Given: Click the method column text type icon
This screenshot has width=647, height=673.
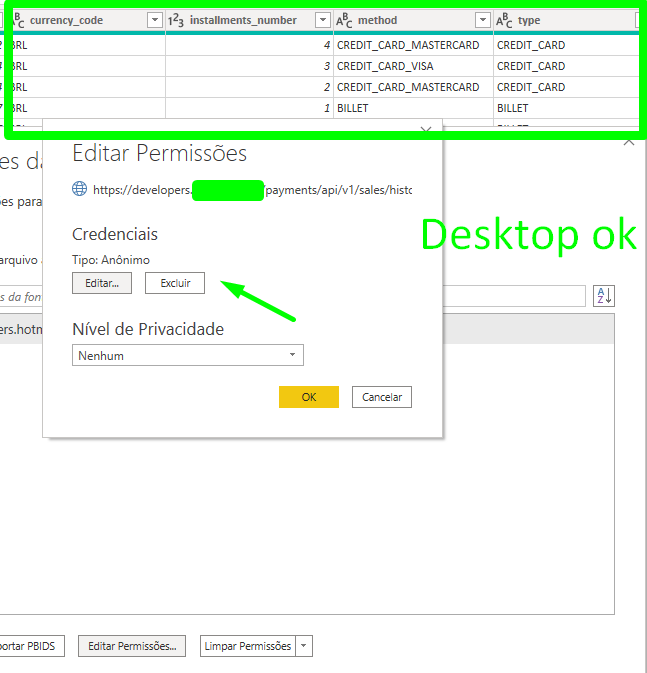Looking at the screenshot, I should click(344, 20).
